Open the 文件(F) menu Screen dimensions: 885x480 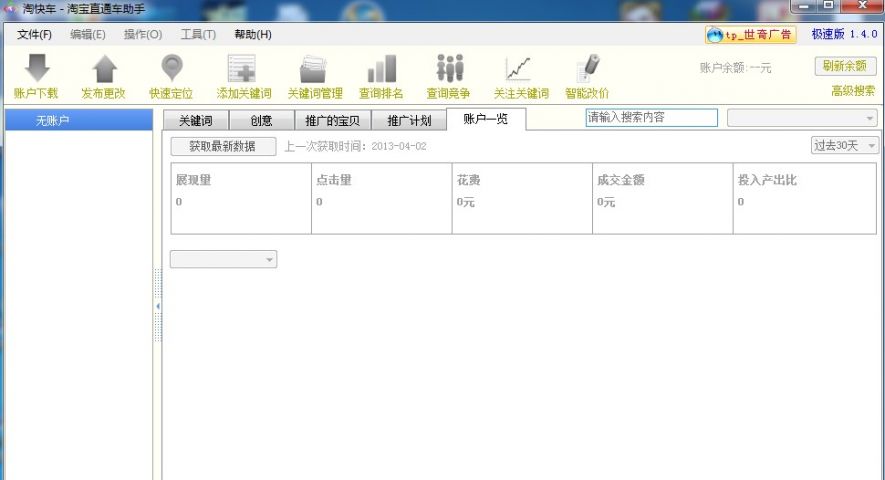click(34, 35)
